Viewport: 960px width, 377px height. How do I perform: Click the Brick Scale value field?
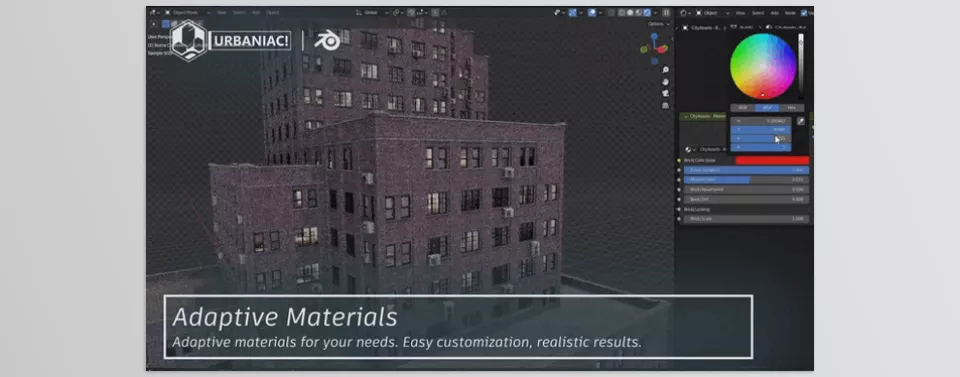(746, 219)
